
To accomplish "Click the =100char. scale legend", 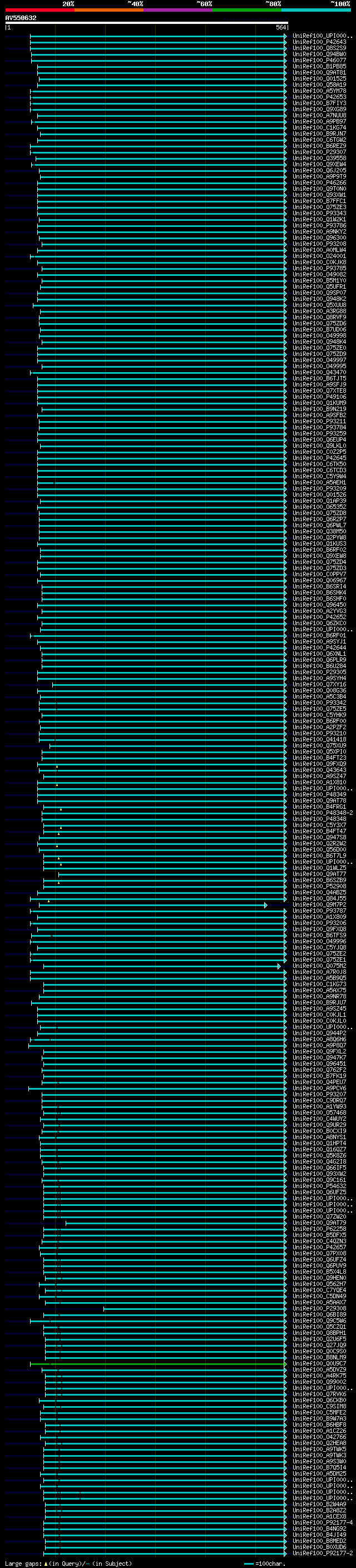I will (264, 1564).
